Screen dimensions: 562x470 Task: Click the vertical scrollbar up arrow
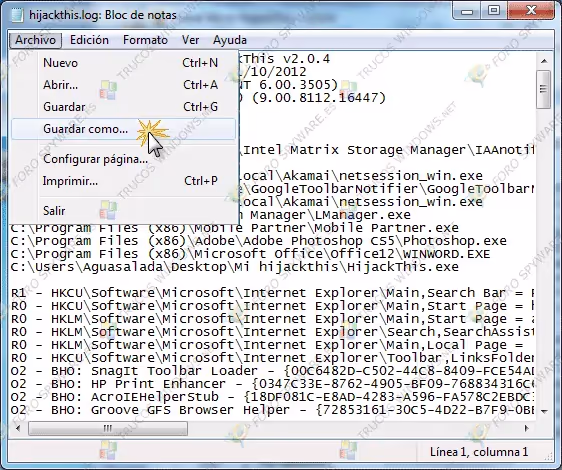544,61
